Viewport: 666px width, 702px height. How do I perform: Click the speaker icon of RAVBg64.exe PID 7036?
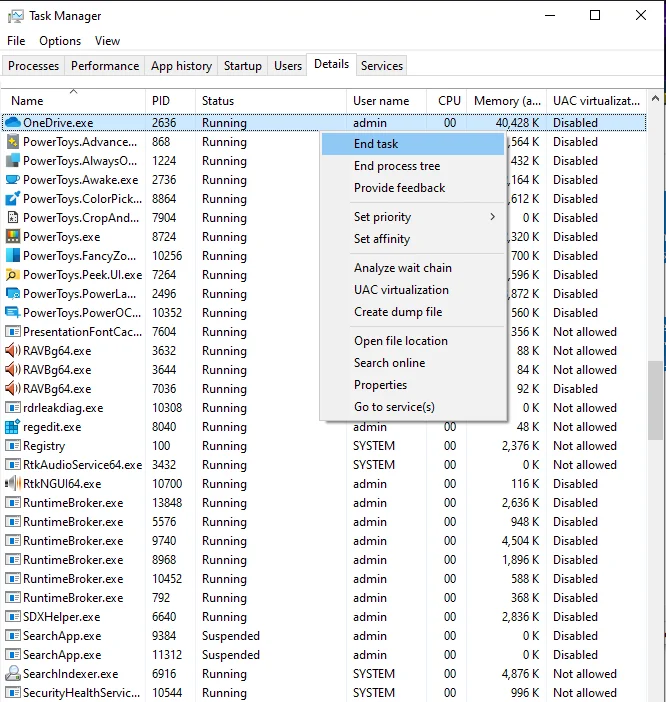13,389
